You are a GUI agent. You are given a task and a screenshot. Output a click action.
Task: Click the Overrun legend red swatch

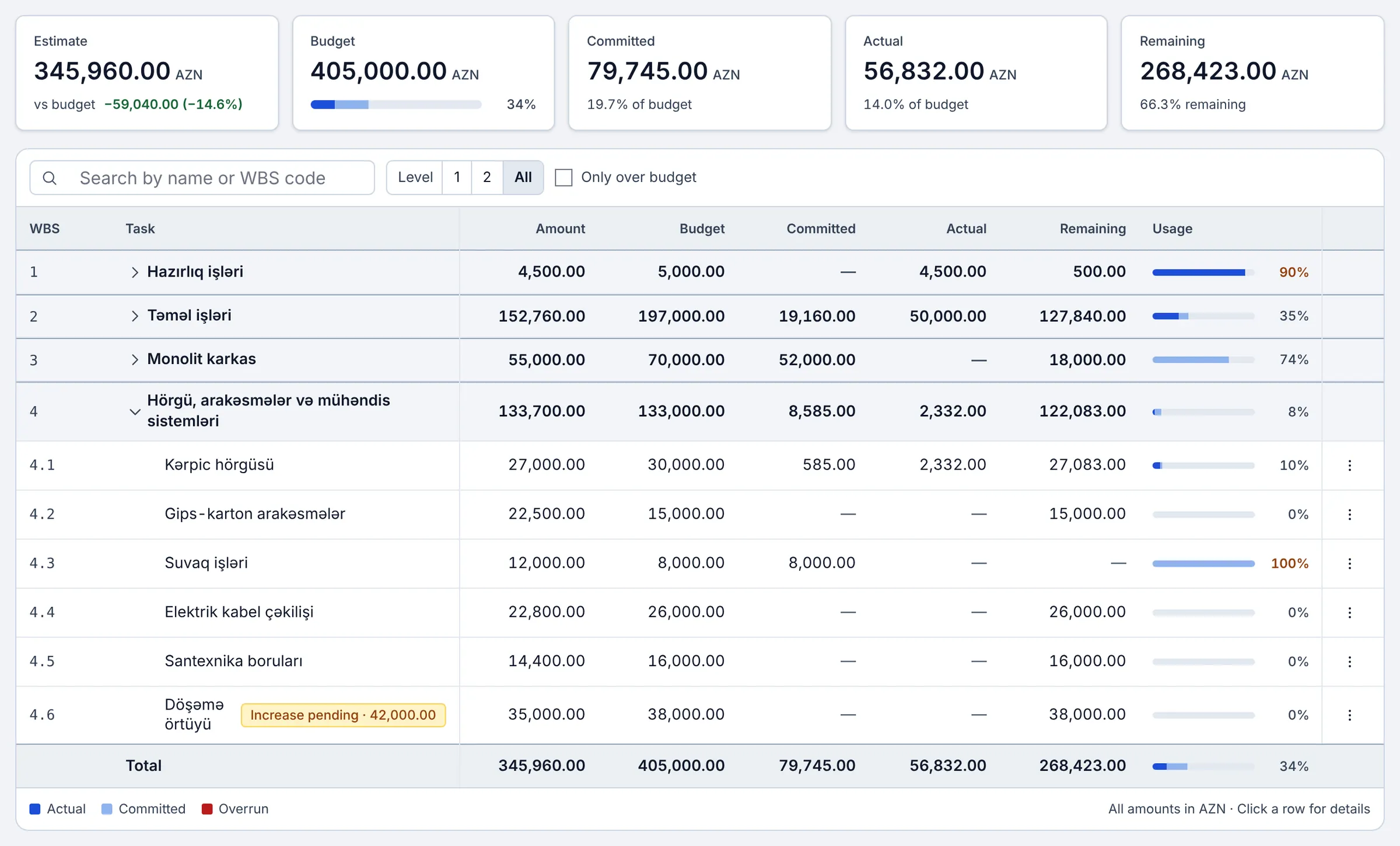click(206, 809)
